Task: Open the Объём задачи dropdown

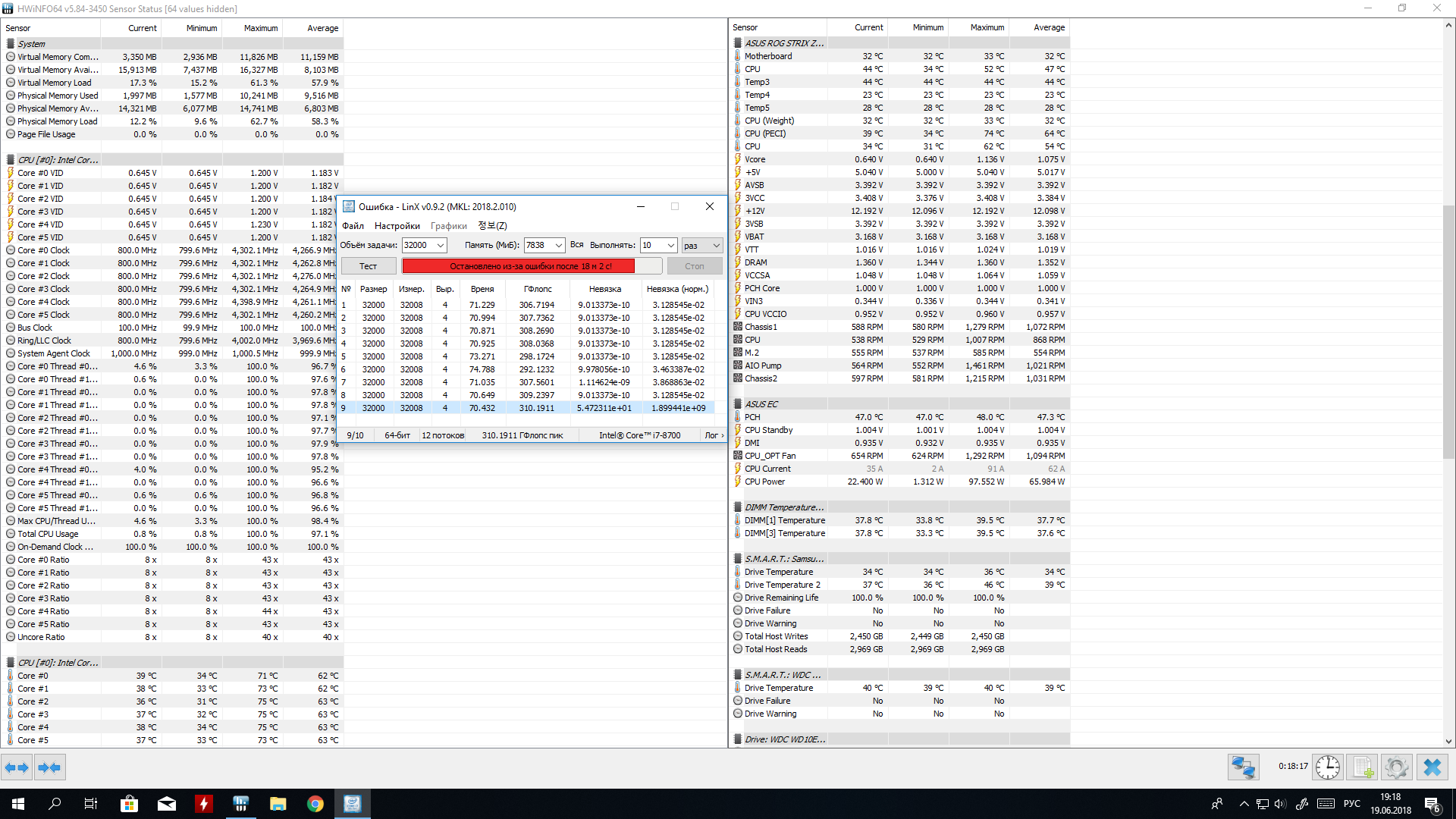Action: 440,245
